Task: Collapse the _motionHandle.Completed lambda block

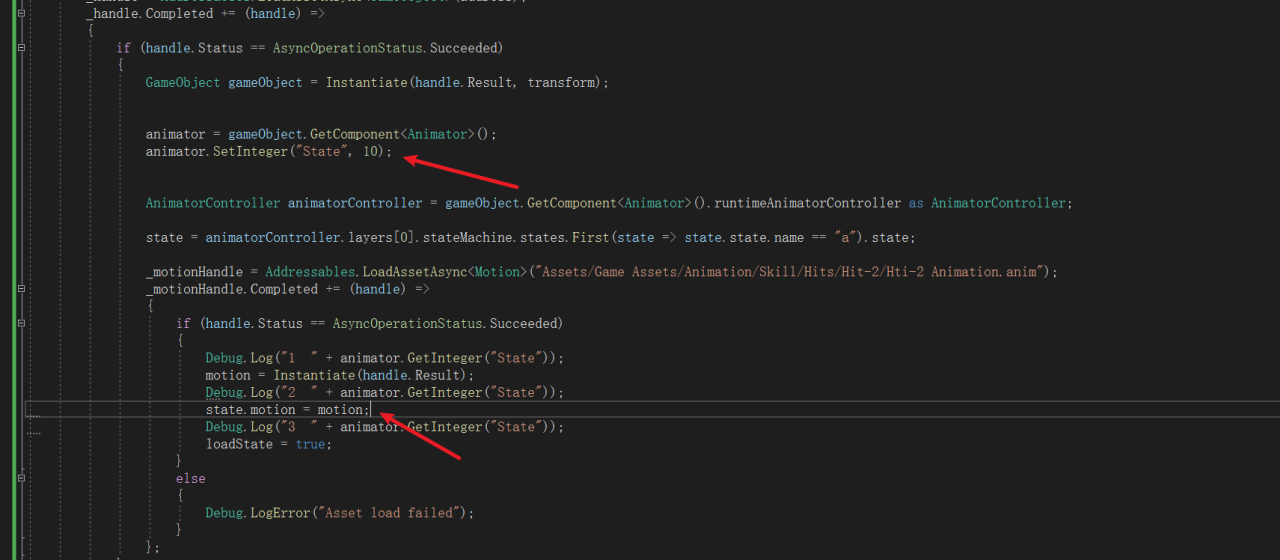Action: point(22,289)
